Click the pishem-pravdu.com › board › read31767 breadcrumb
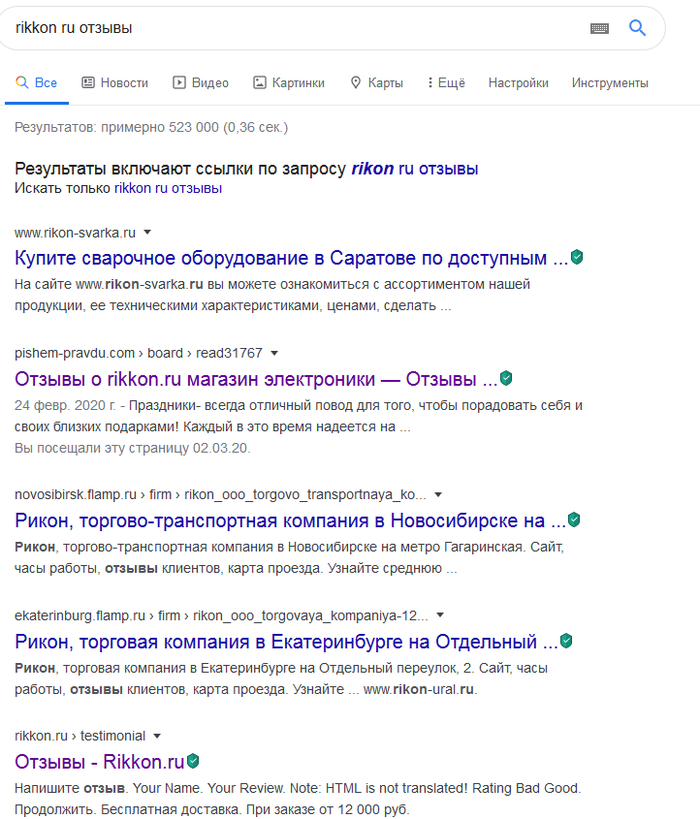The height and width of the screenshot is (819, 700). (138, 353)
